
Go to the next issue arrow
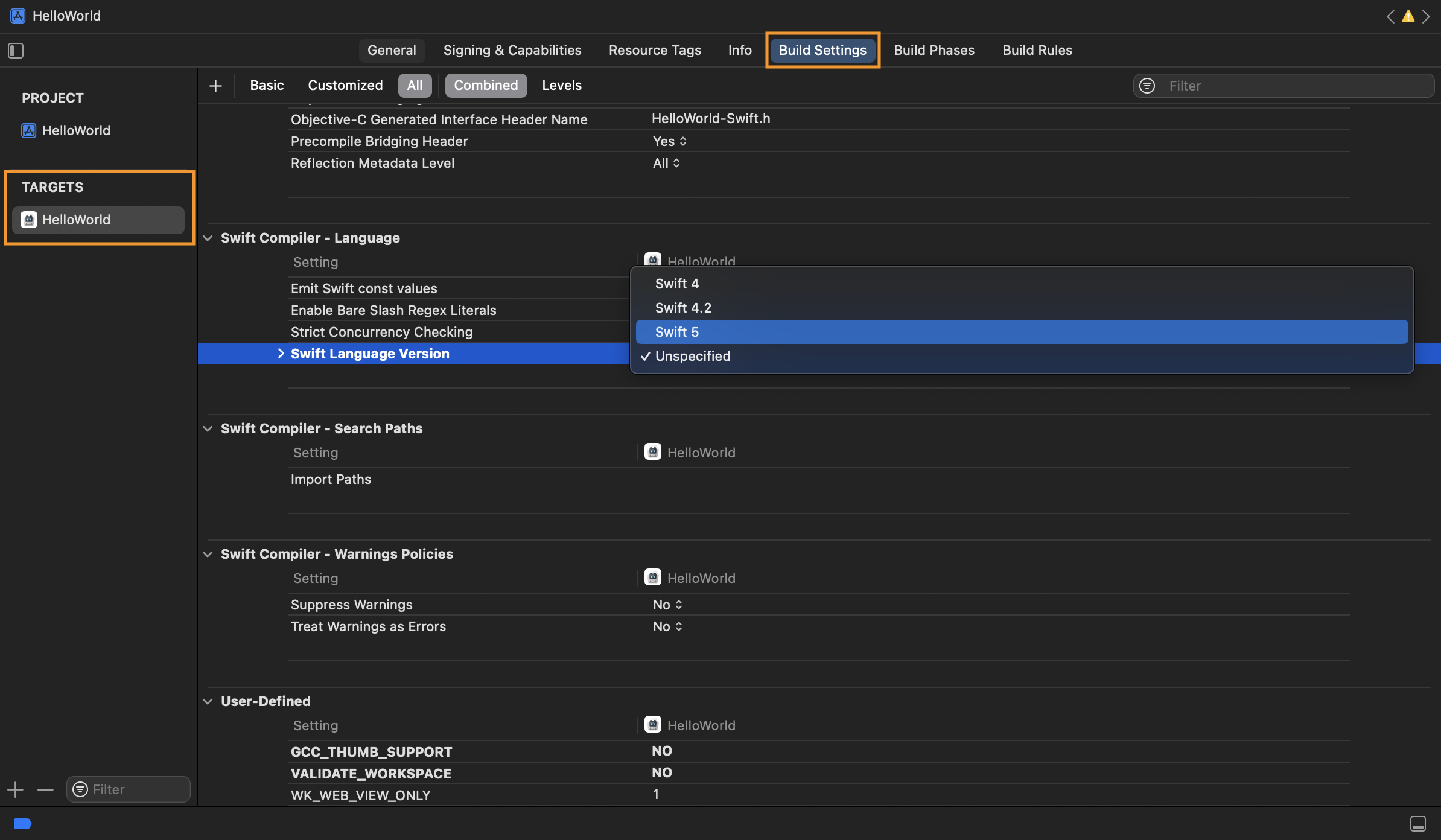pyautogui.click(x=1426, y=16)
